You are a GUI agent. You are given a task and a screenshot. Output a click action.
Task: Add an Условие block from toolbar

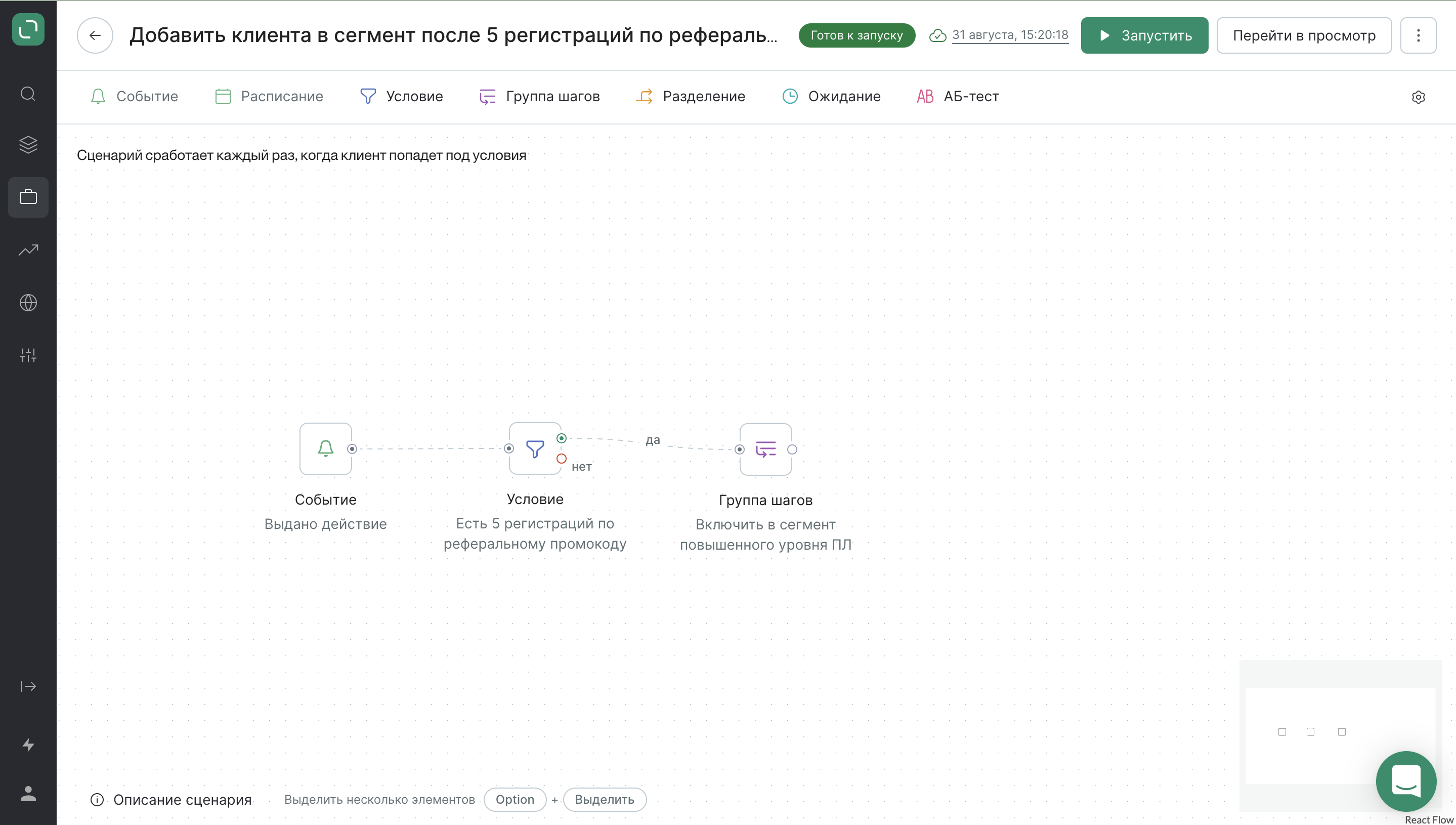pyautogui.click(x=402, y=96)
